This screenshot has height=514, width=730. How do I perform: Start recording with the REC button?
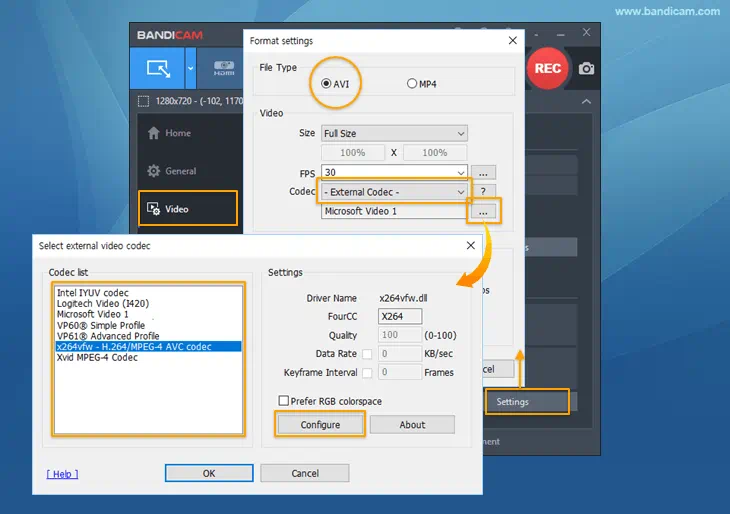tap(548, 68)
